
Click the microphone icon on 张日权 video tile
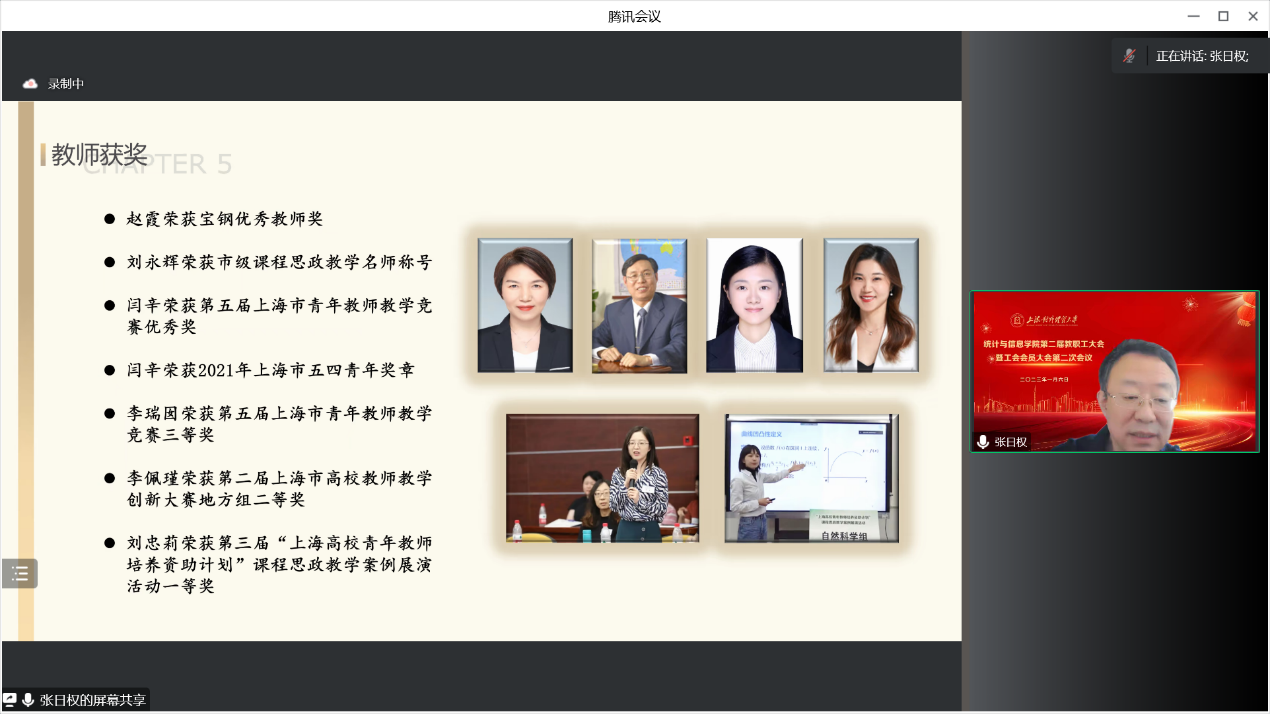pos(983,442)
